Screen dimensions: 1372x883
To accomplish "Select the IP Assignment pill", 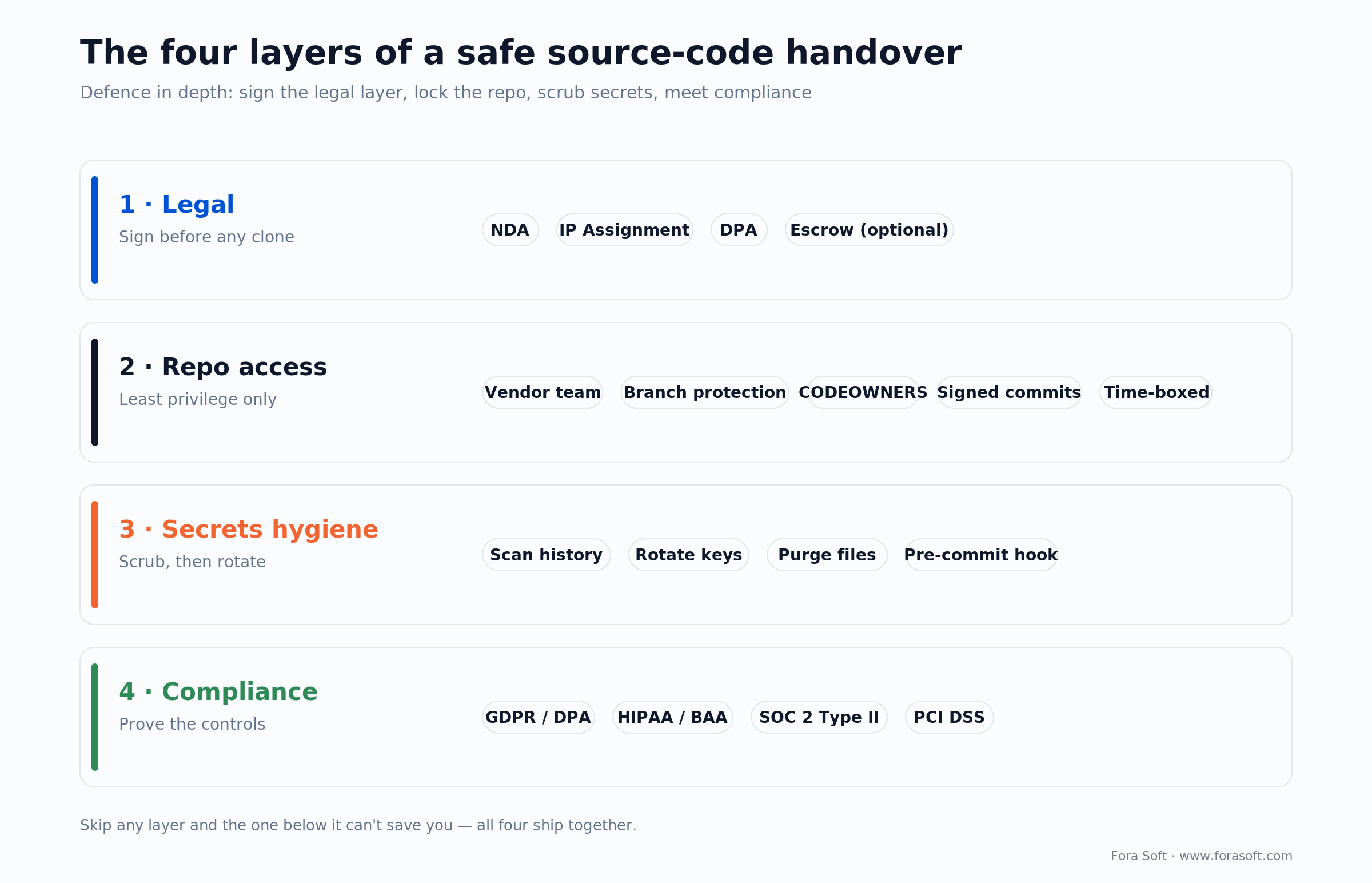I will click(625, 230).
